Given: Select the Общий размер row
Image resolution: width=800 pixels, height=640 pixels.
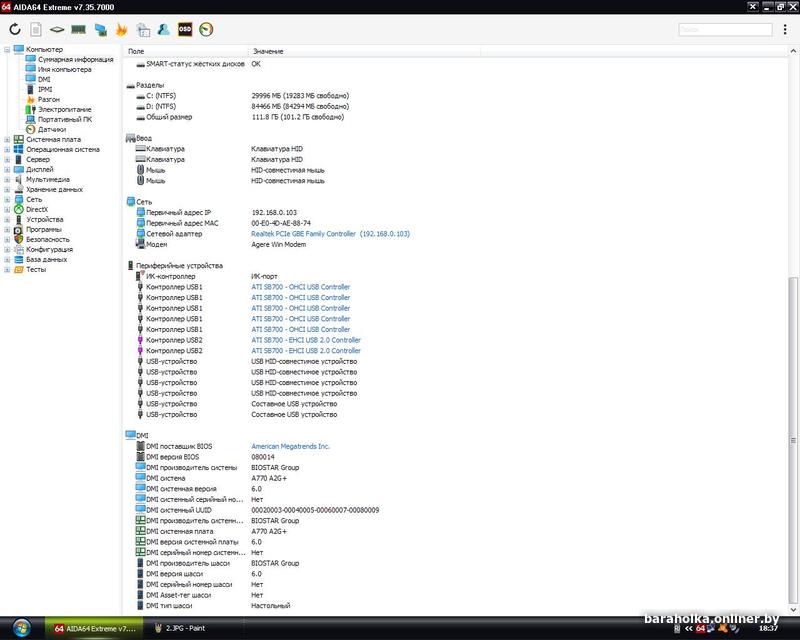Looking at the screenshot, I should [454, 117].
